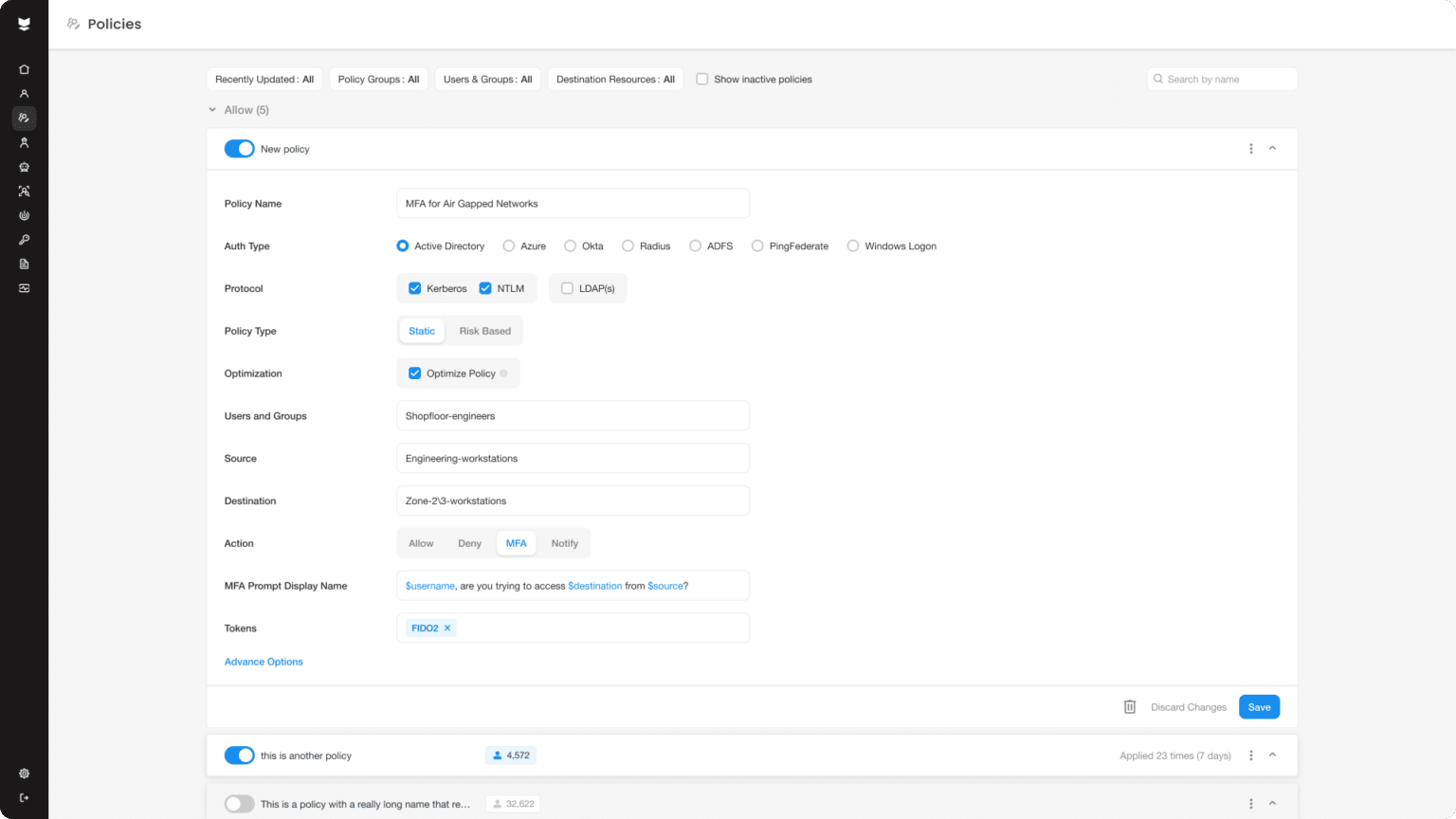This screenshot has height=819, width=1456.
Task: Expand the policy named 'this is another policy'
Action: coord(1273,755)
